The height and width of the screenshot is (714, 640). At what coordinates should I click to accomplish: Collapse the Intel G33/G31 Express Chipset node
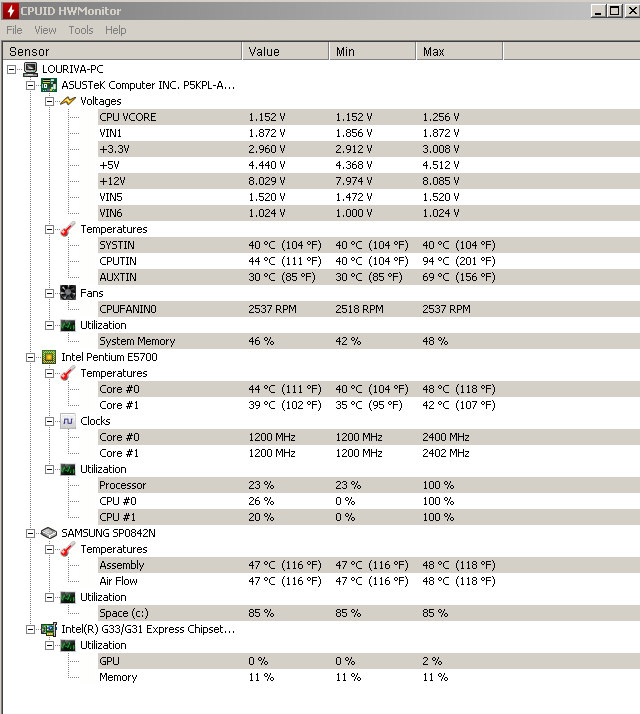[x=31, y=629]
